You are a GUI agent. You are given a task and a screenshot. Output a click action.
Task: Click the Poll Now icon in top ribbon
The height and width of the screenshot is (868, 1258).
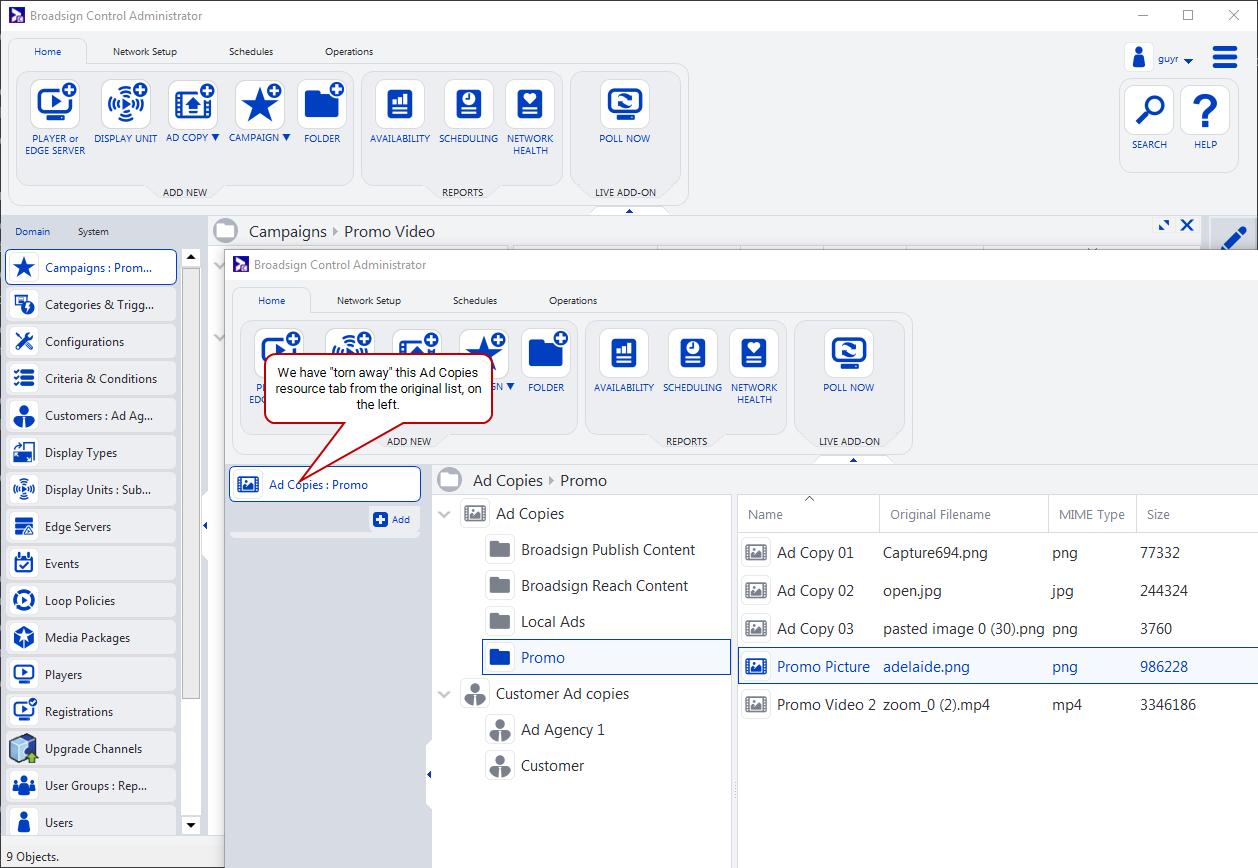pyautogui.click(x=625, y=104)
